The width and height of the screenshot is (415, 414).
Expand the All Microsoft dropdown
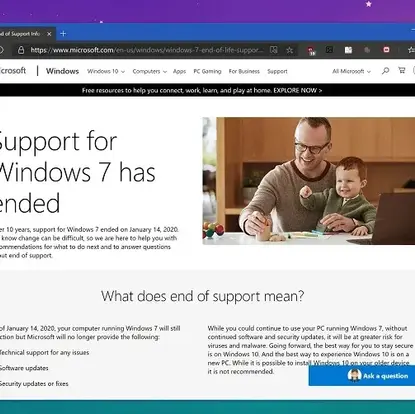(x=351, y=71)
